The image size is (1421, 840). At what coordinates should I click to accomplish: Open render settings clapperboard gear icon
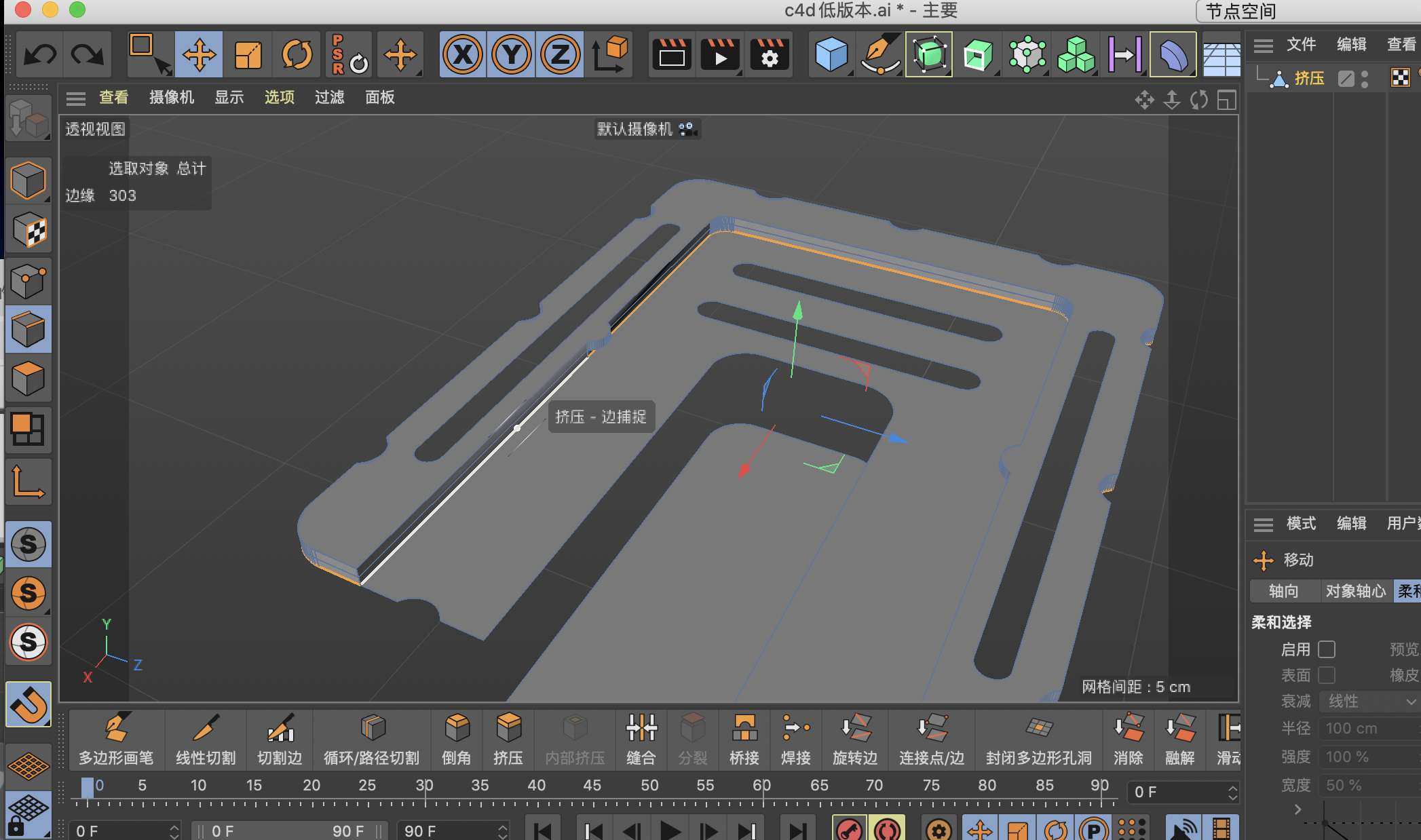pyautogui.click(x=770, y=54)
